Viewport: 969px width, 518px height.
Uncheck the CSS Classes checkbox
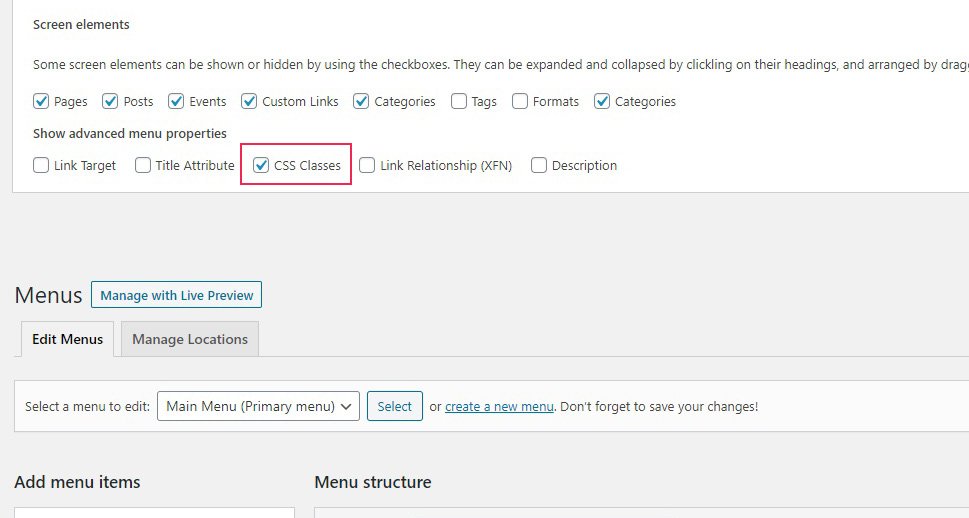click(x=261, y=165)
